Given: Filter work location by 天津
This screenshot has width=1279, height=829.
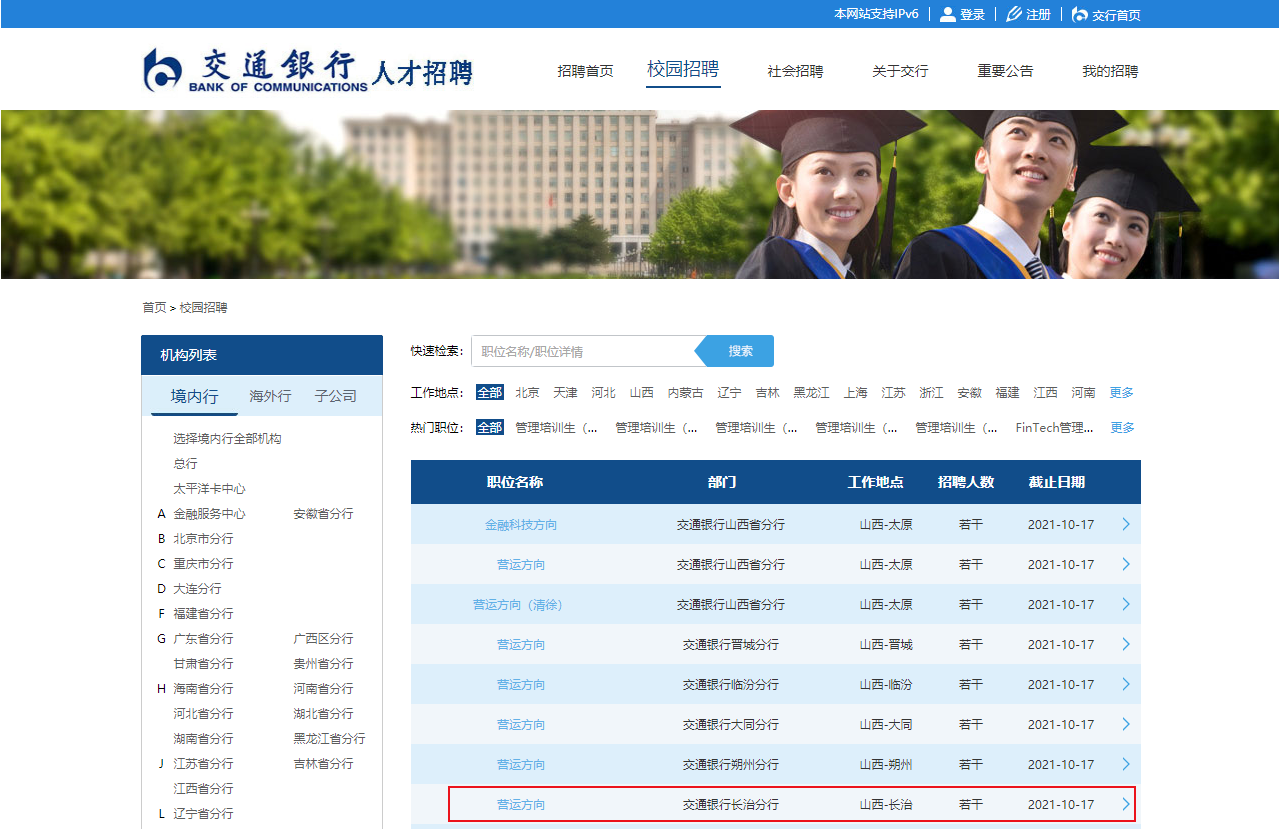Looking at the screenshot, I should click(x=565, y=393).
